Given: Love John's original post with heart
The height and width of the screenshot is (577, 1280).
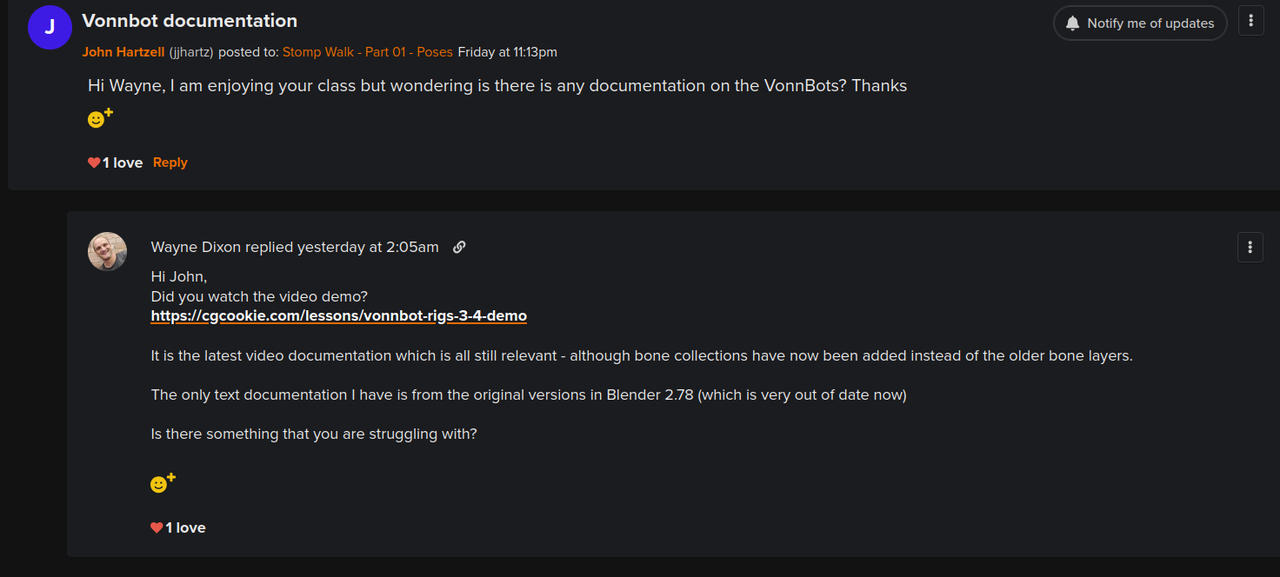Looking at the screenshot, I should pyautogui.click(x=94, y=163).
